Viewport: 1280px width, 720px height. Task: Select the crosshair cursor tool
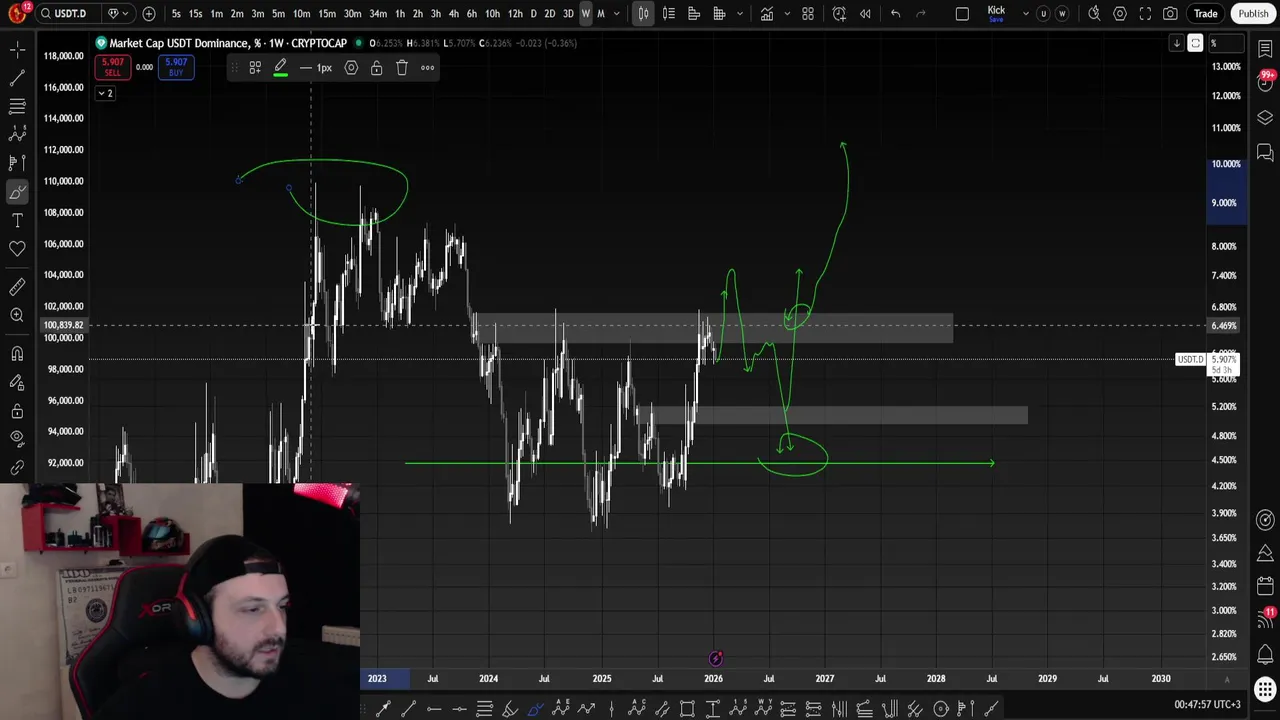17,49
